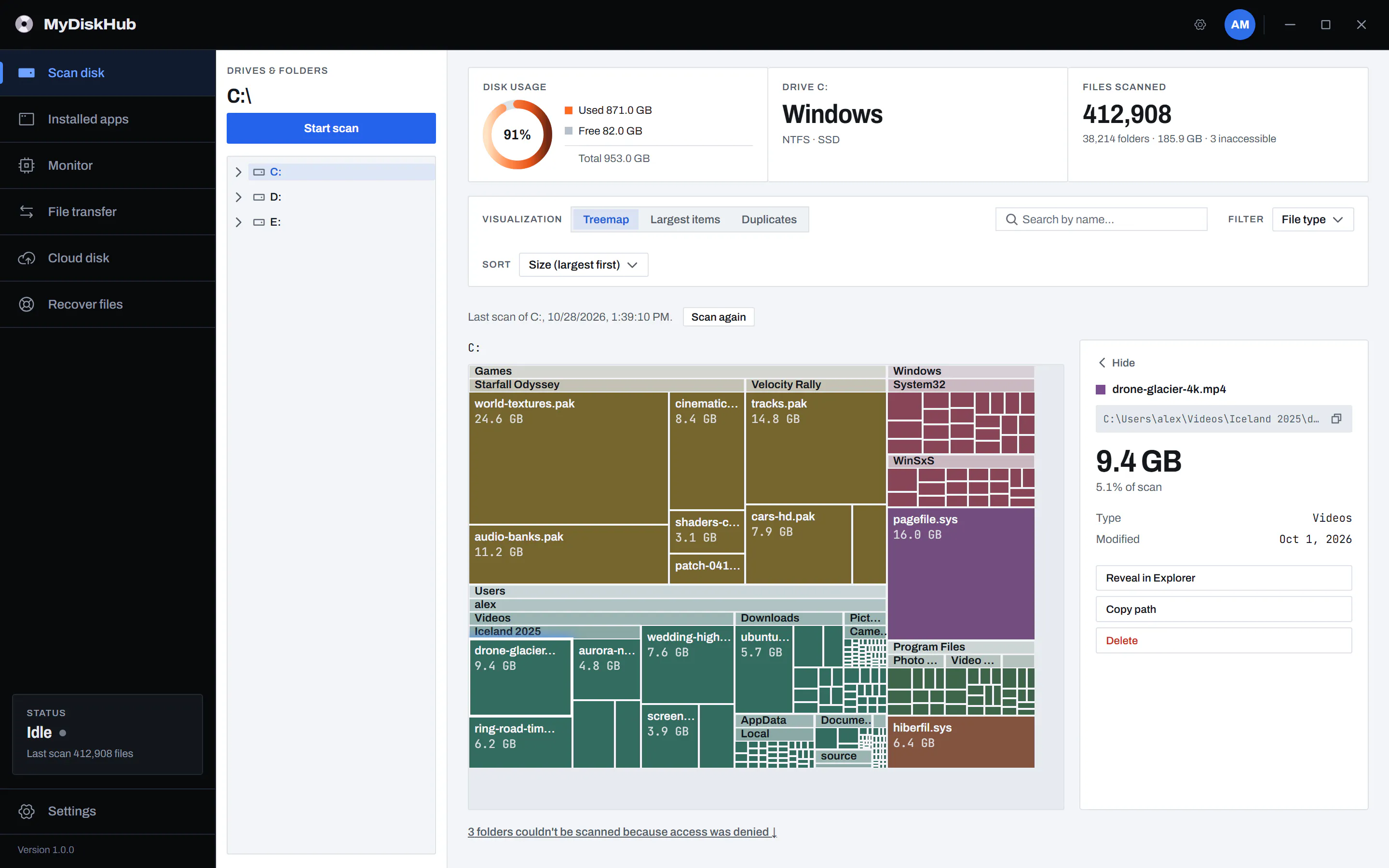Click the C: drive icon in tree

click(259, 172)
